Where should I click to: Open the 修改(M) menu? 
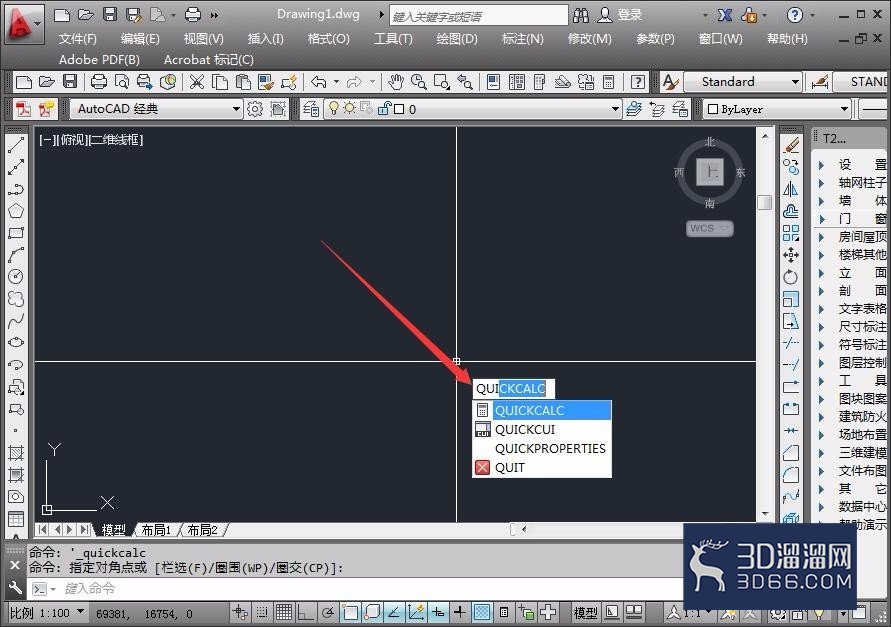tap(590, 39)
